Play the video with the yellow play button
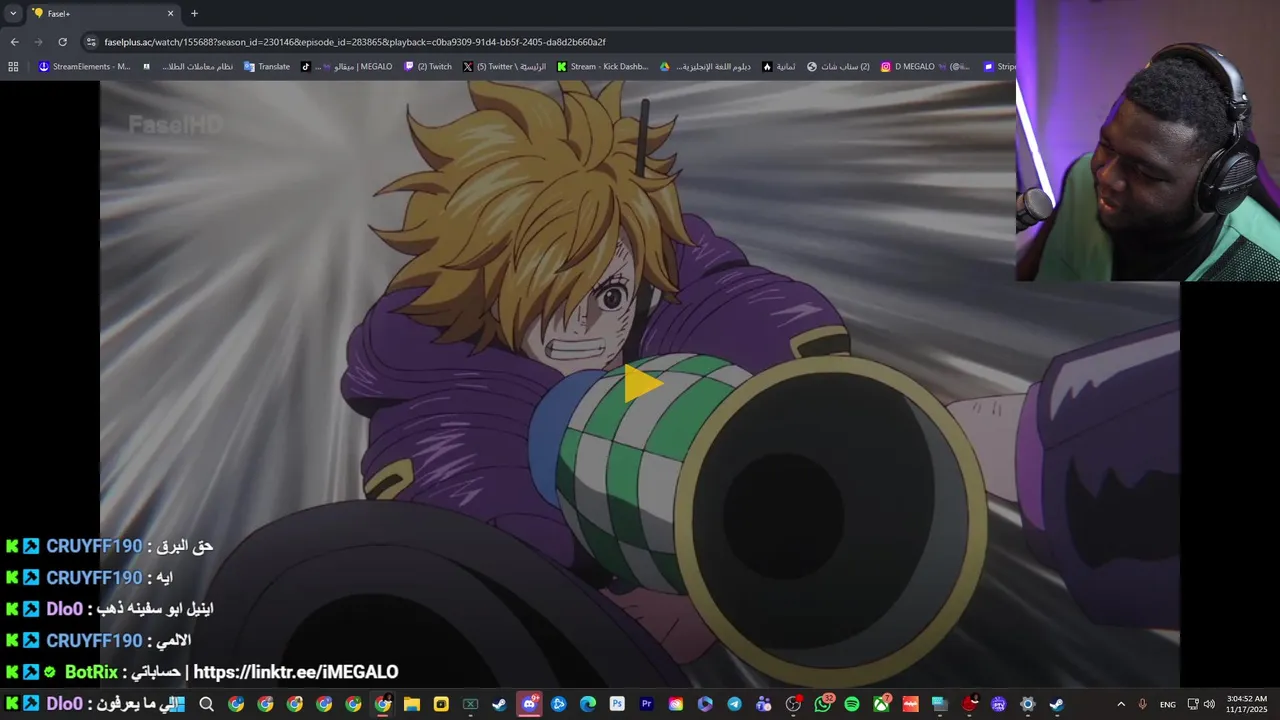This screenshot has height=720, width=1280. [643, 384]
